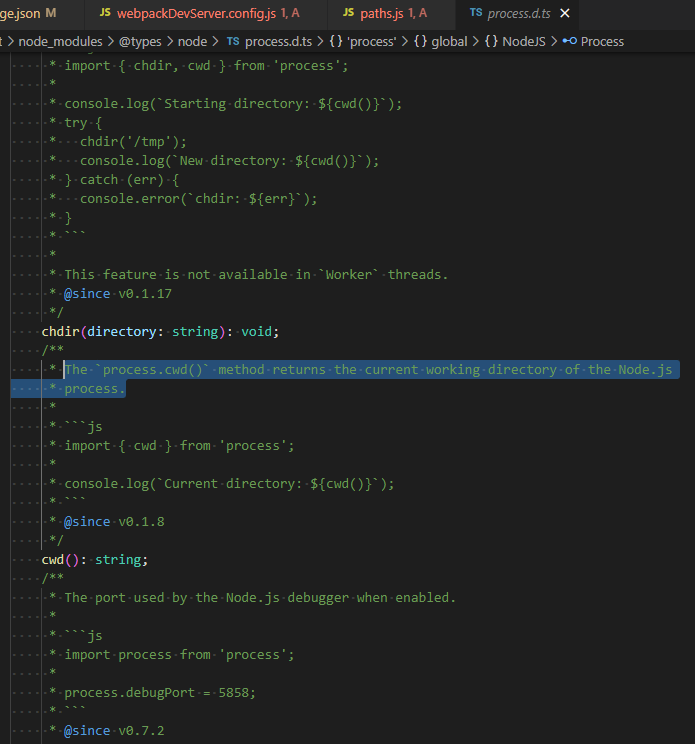The image size is (695, 744).
Task: Click 'console.log(`Current directory' line
Action: [229, 484]
